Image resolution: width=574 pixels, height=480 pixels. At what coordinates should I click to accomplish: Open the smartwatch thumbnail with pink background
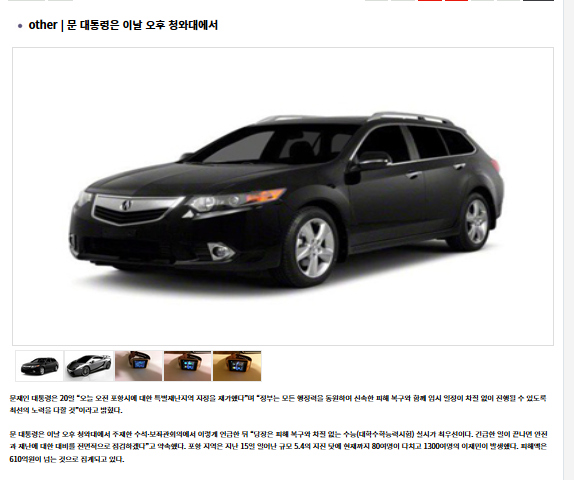[x=138, y=366]
